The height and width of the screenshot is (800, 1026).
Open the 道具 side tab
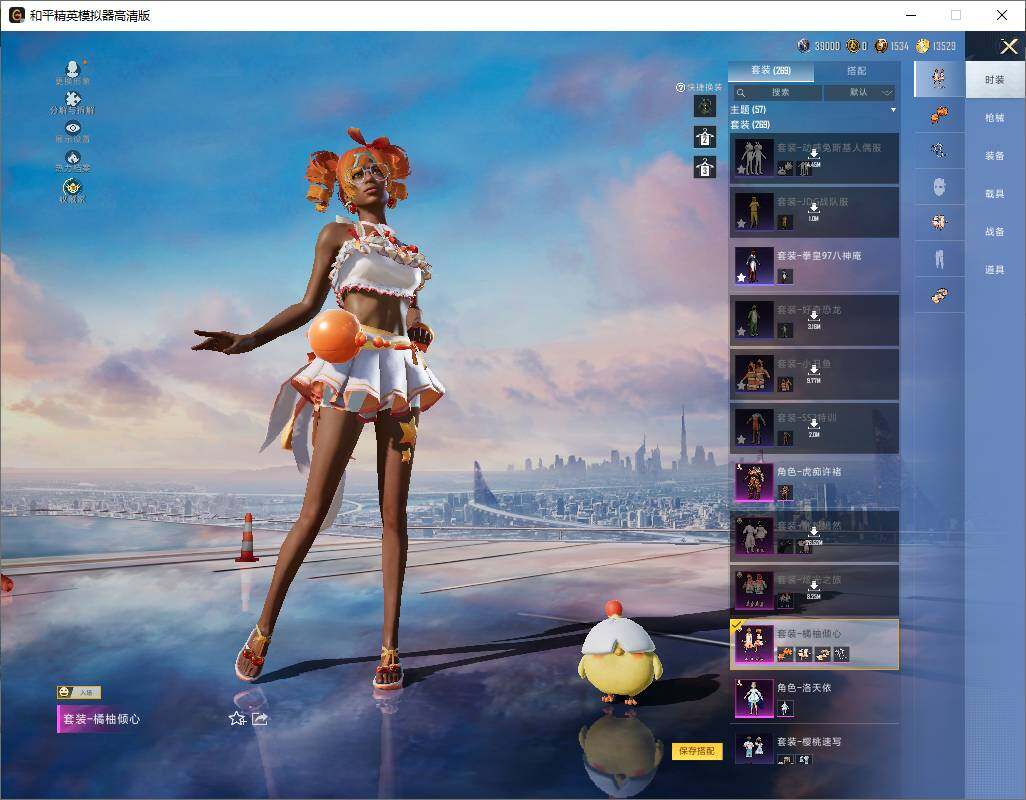(x=995, y=270)
